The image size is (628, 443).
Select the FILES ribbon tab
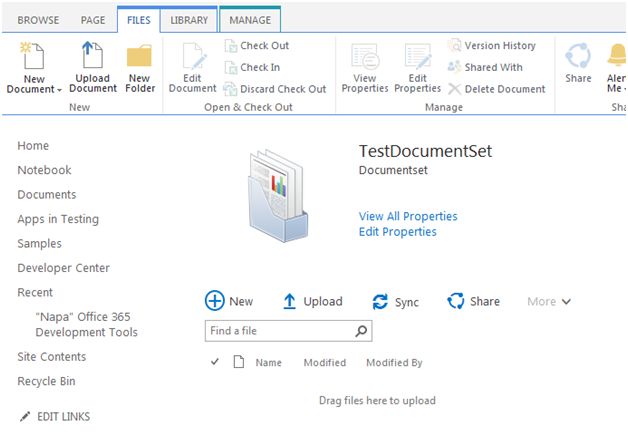[x=139, y=20]
